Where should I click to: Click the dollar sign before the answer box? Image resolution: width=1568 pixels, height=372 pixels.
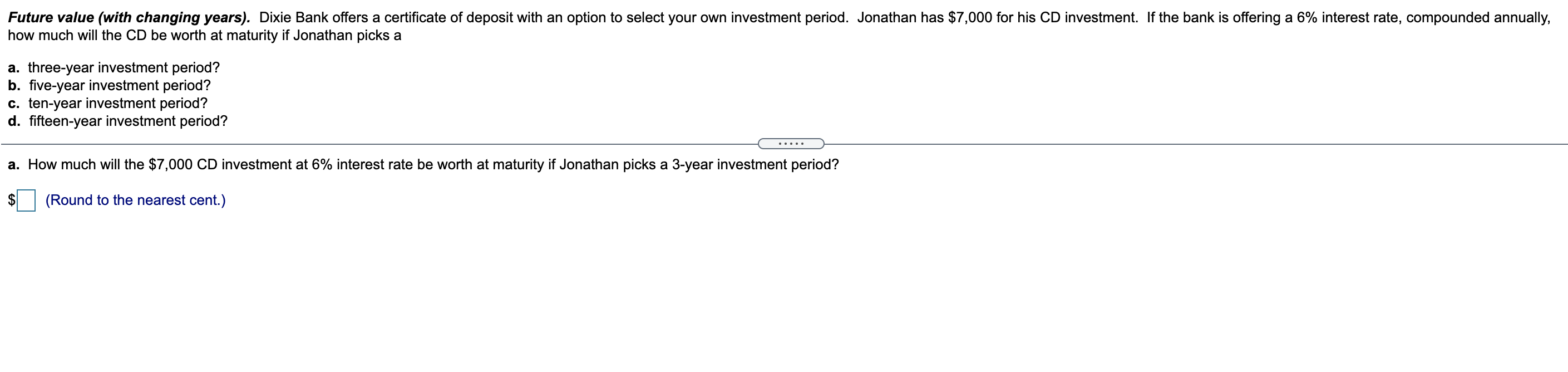(x=12, y=200)
